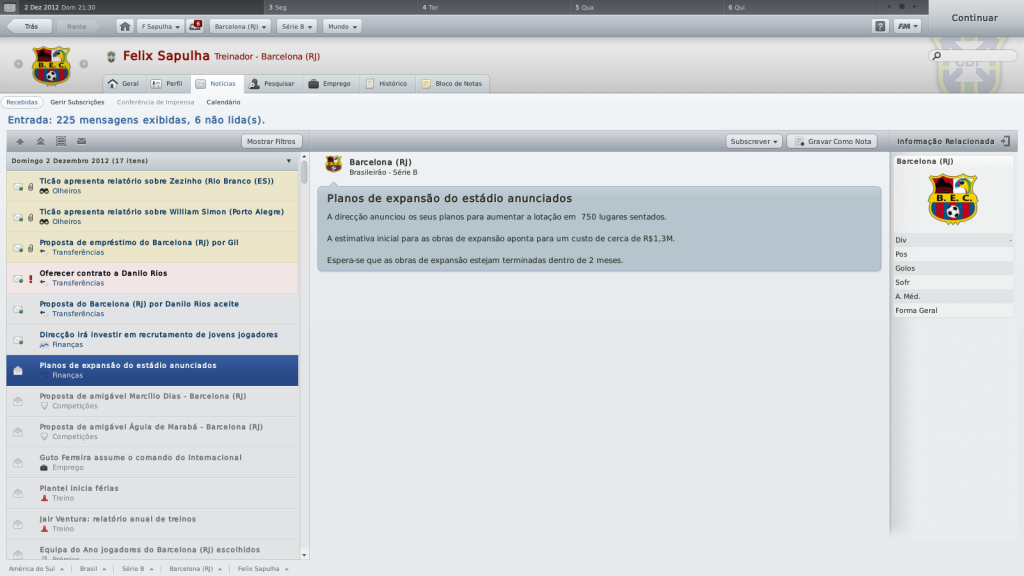Click the Home house icon in toolbar

tap(125, 27)
